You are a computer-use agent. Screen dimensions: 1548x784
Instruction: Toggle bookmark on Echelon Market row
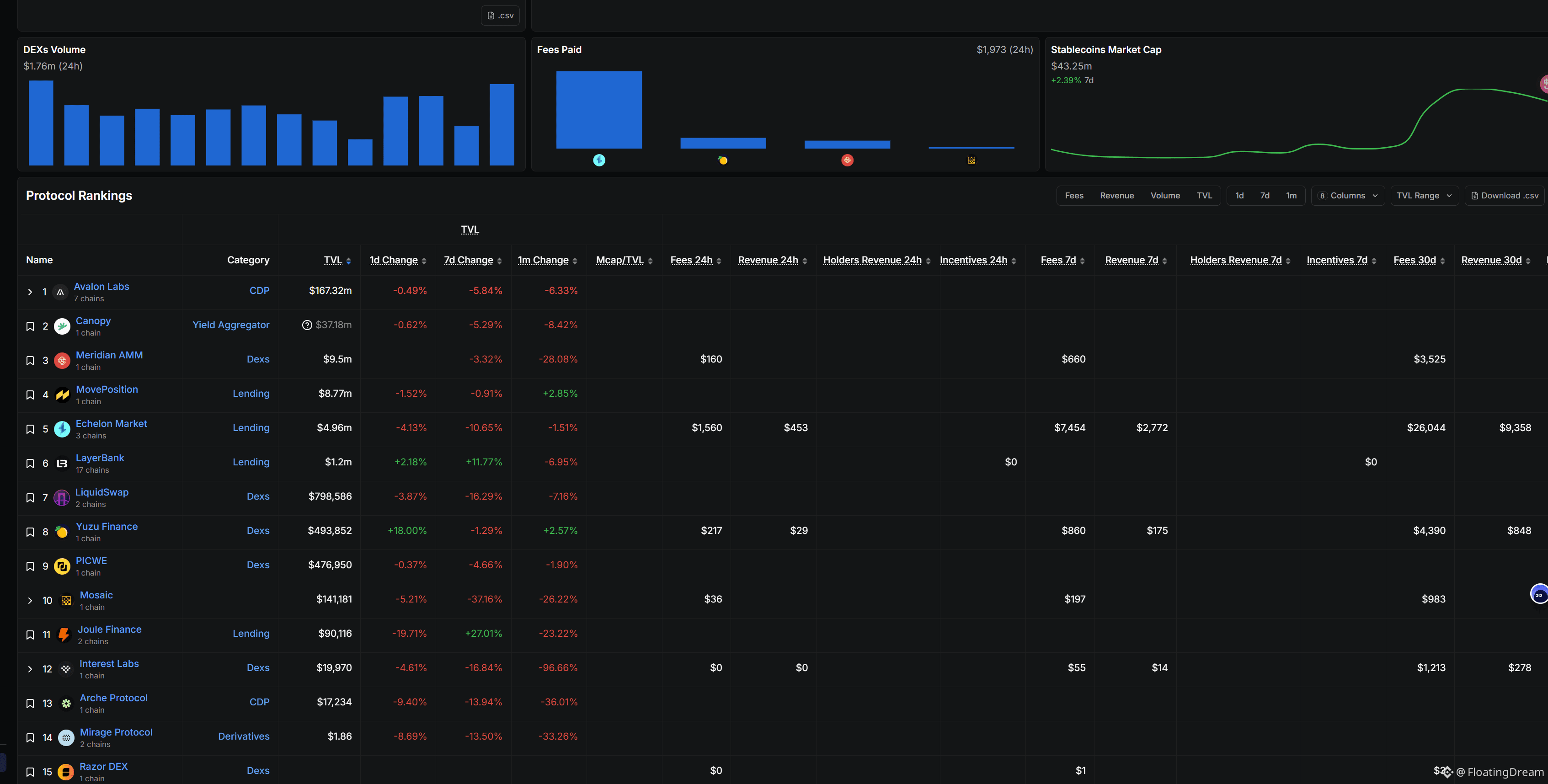(30, 429)
